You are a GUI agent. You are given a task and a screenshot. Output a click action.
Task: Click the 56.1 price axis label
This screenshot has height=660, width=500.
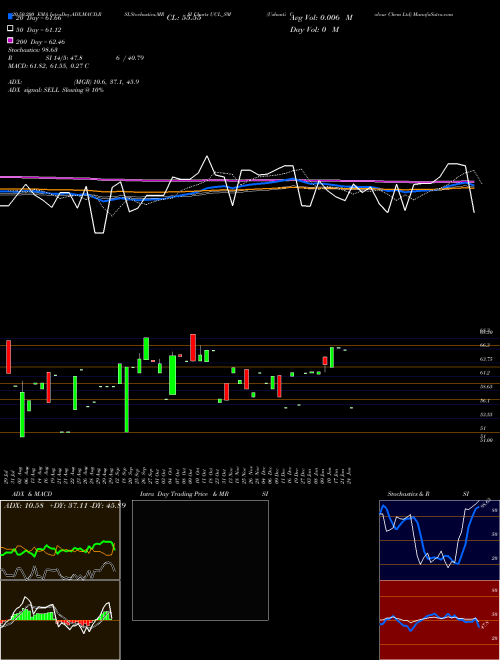(x=484, y=401)
